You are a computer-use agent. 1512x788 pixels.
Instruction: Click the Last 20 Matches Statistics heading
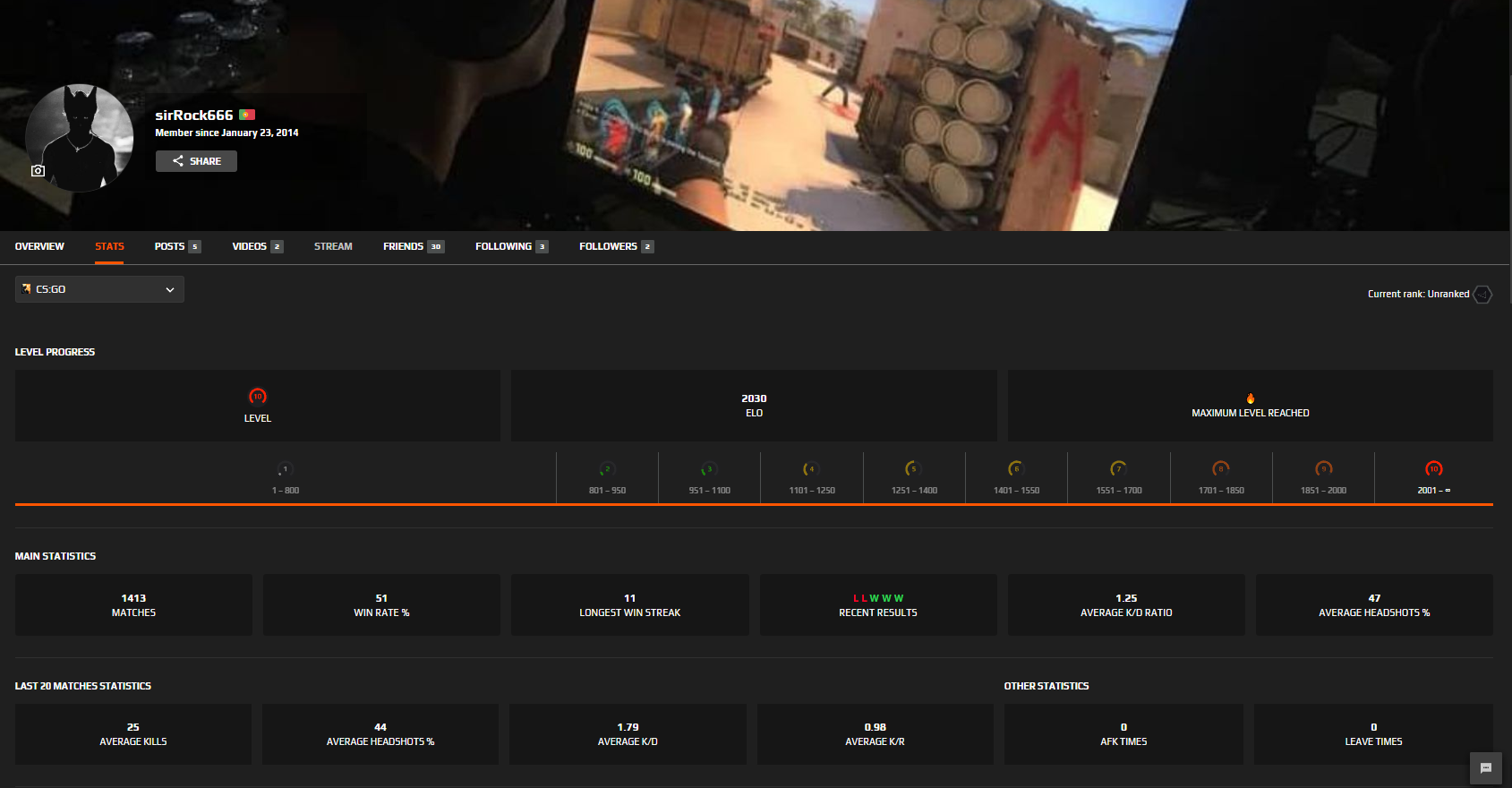[83, 686]
